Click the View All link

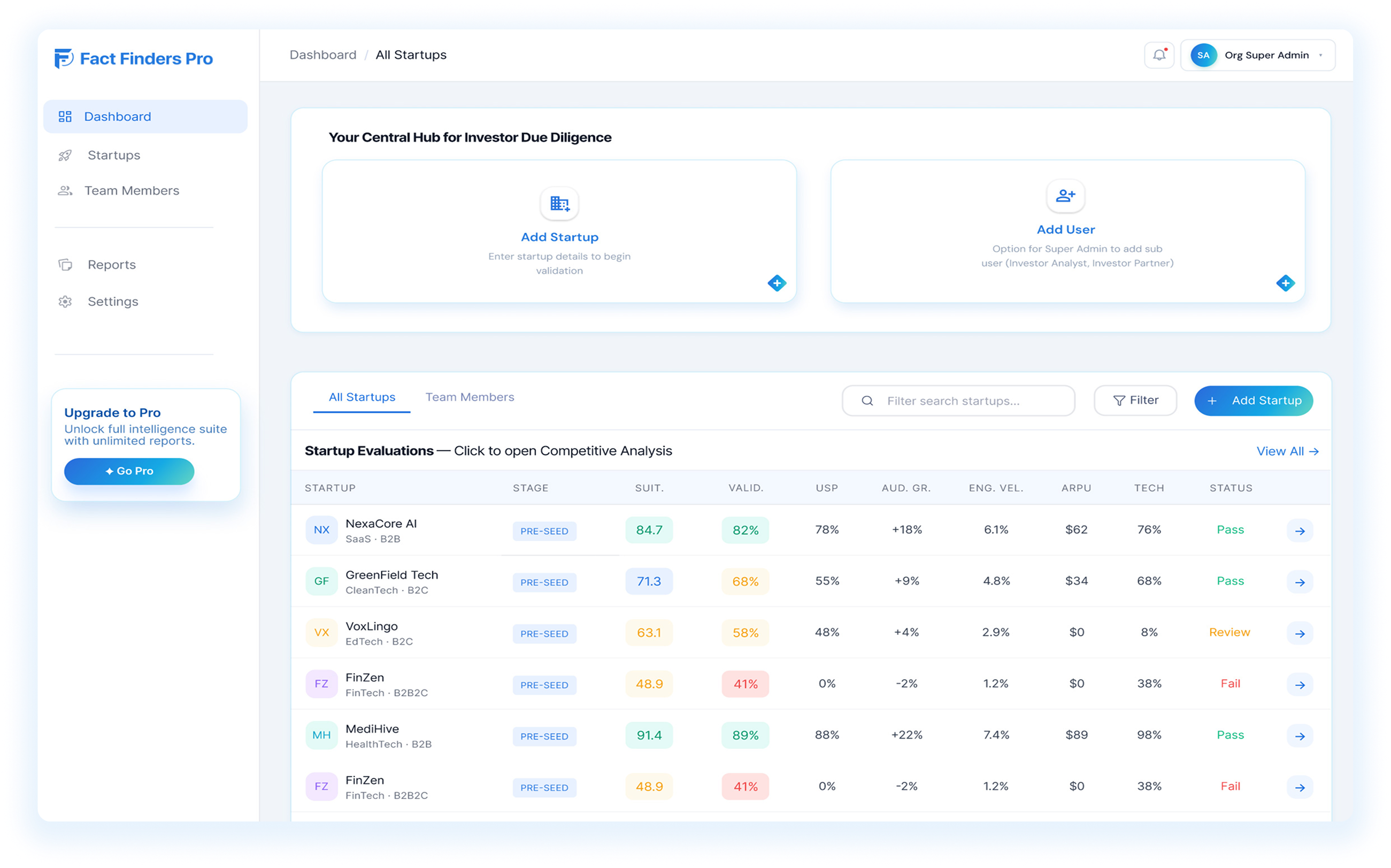point(1287,451)
